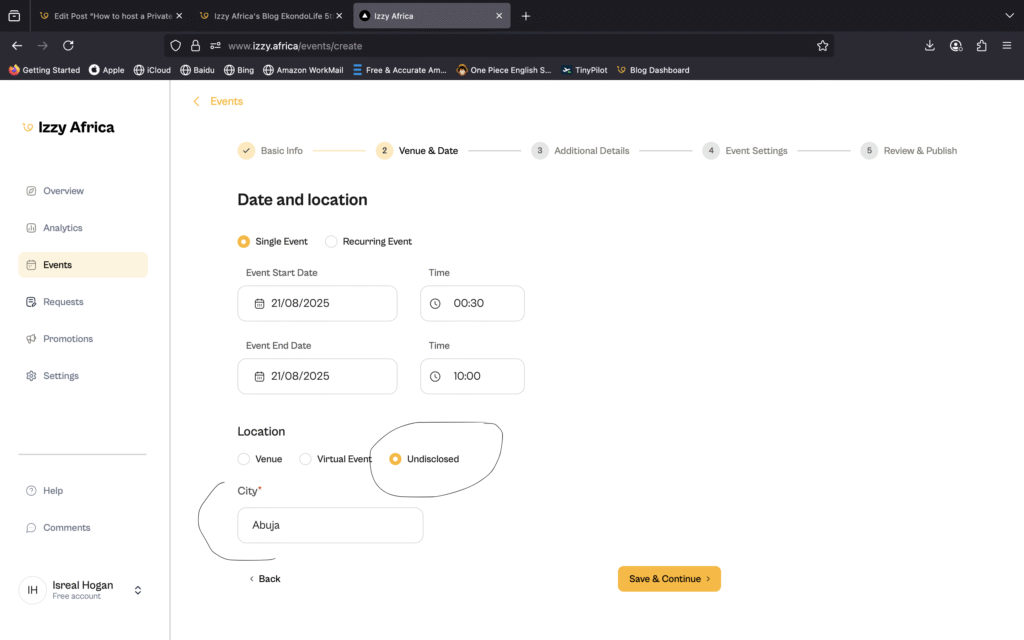Click the City input field containing Abuja
1024x640 pixels.
pos(330,525)
